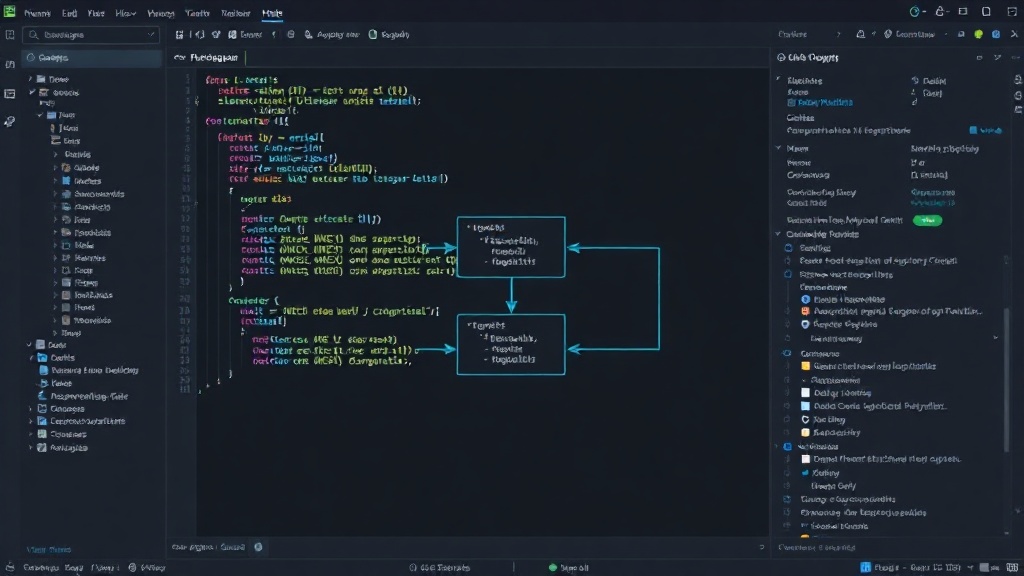Click the magnifier icon in the editor toolbar
This screenshot has height=576, width=1024.
(308, 35)
